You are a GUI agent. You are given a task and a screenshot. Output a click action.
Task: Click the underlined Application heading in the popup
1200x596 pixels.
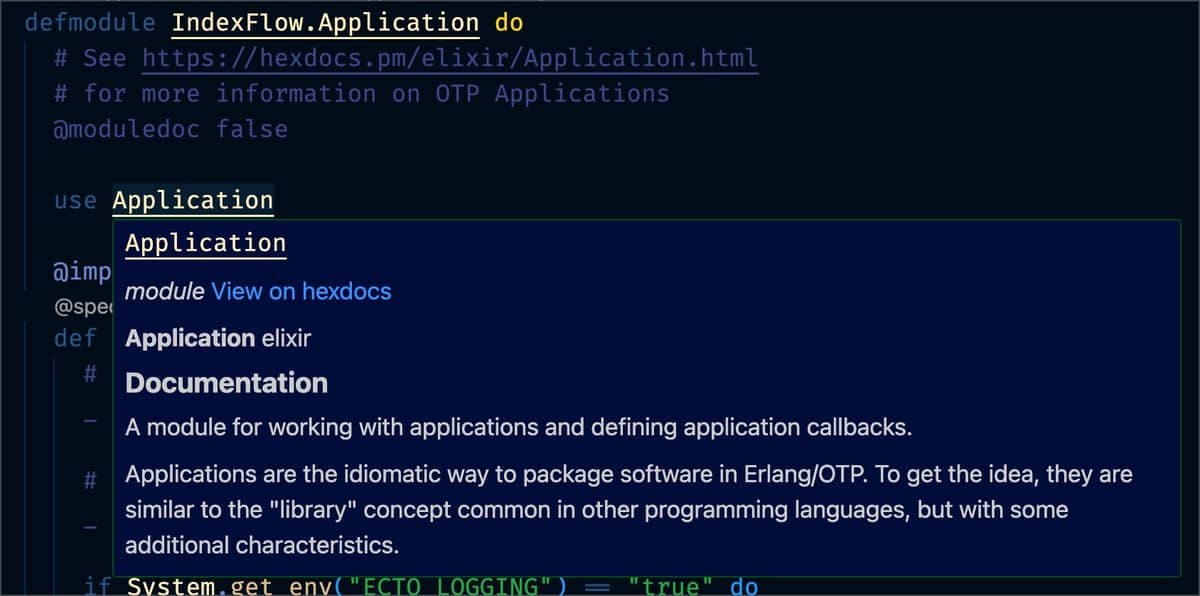click(x=204, y=243)
